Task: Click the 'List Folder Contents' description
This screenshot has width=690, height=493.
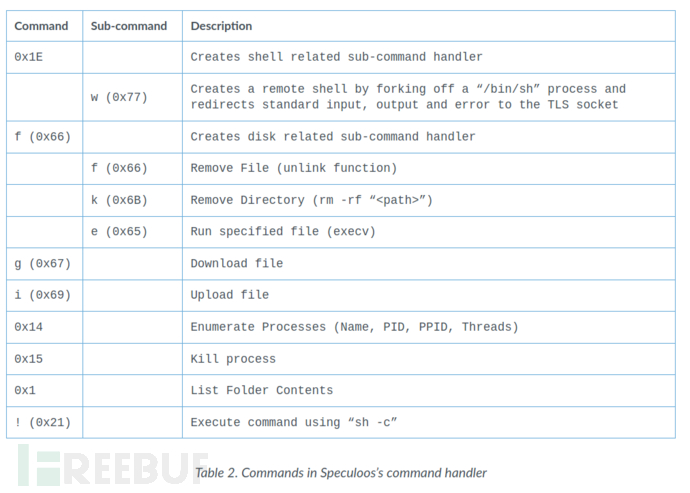Action: click(262, 390)
